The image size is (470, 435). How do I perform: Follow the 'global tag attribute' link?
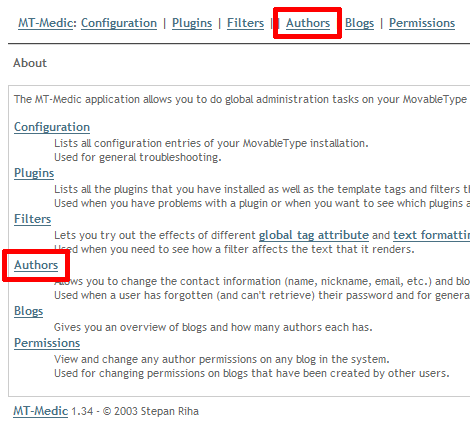click(x=314, y=235)
